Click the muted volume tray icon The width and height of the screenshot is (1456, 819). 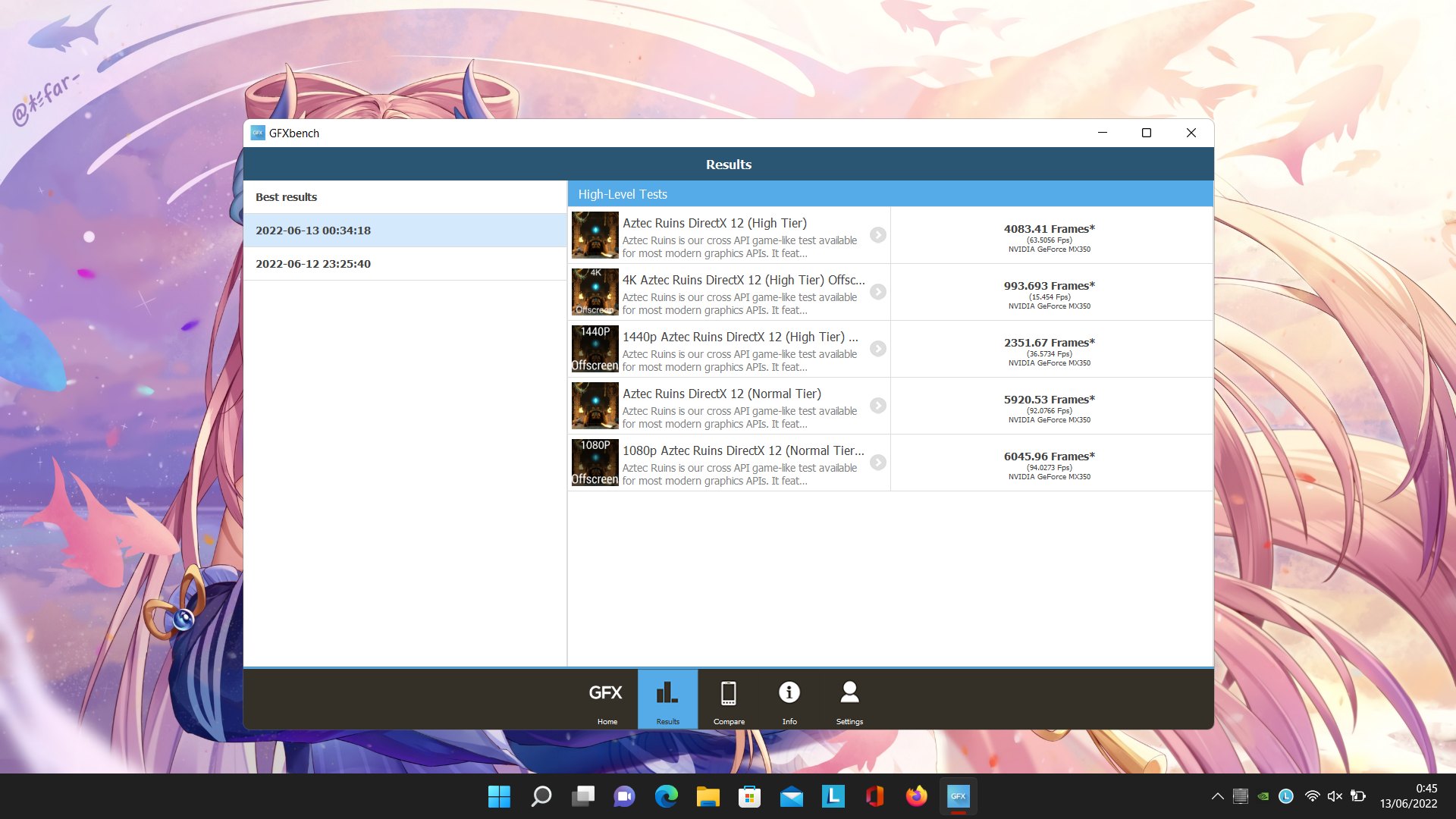(x=1335, y=796)
